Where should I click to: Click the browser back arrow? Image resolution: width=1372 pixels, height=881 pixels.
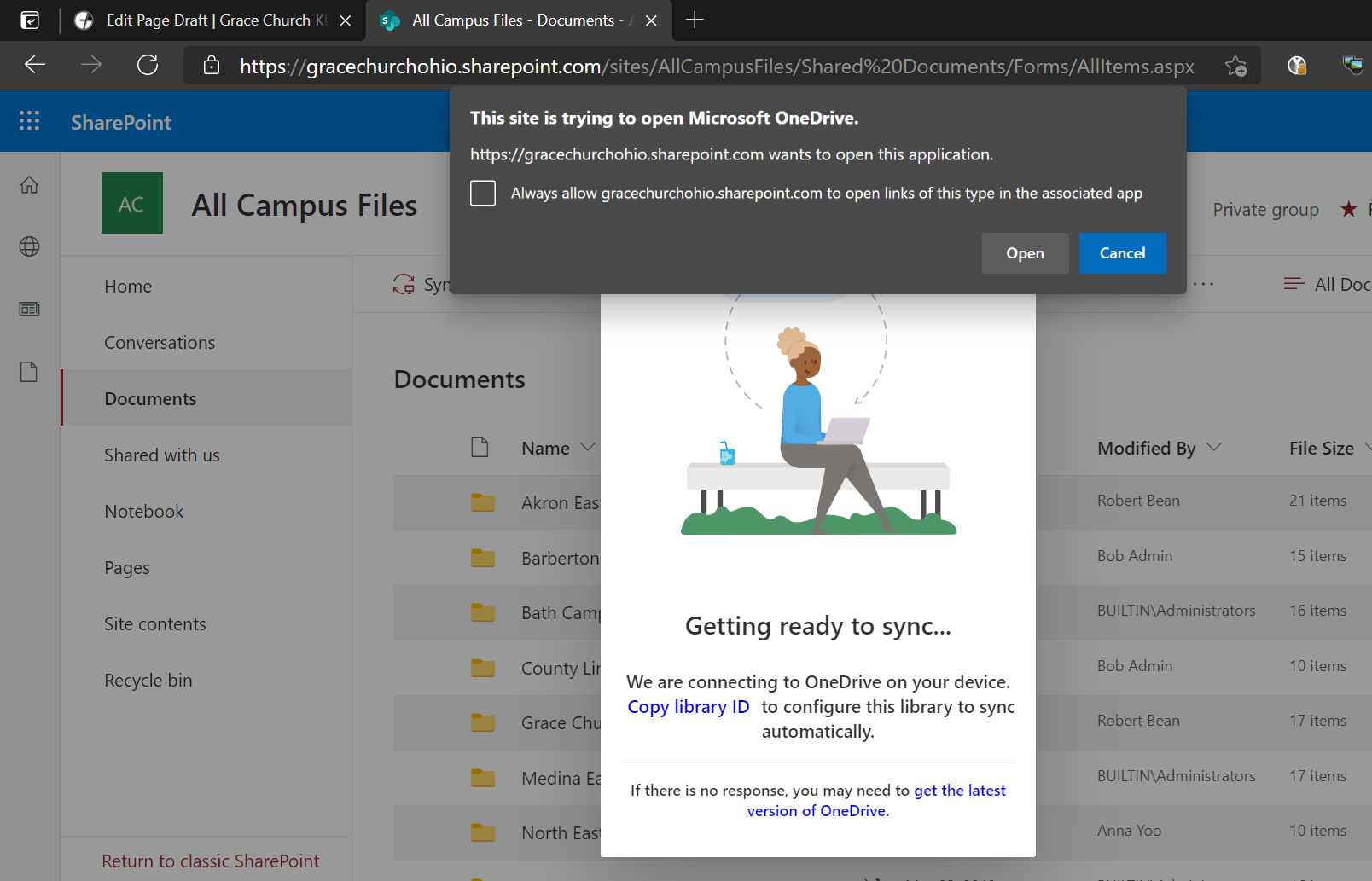pyautogui.click(x=35, y=65)
